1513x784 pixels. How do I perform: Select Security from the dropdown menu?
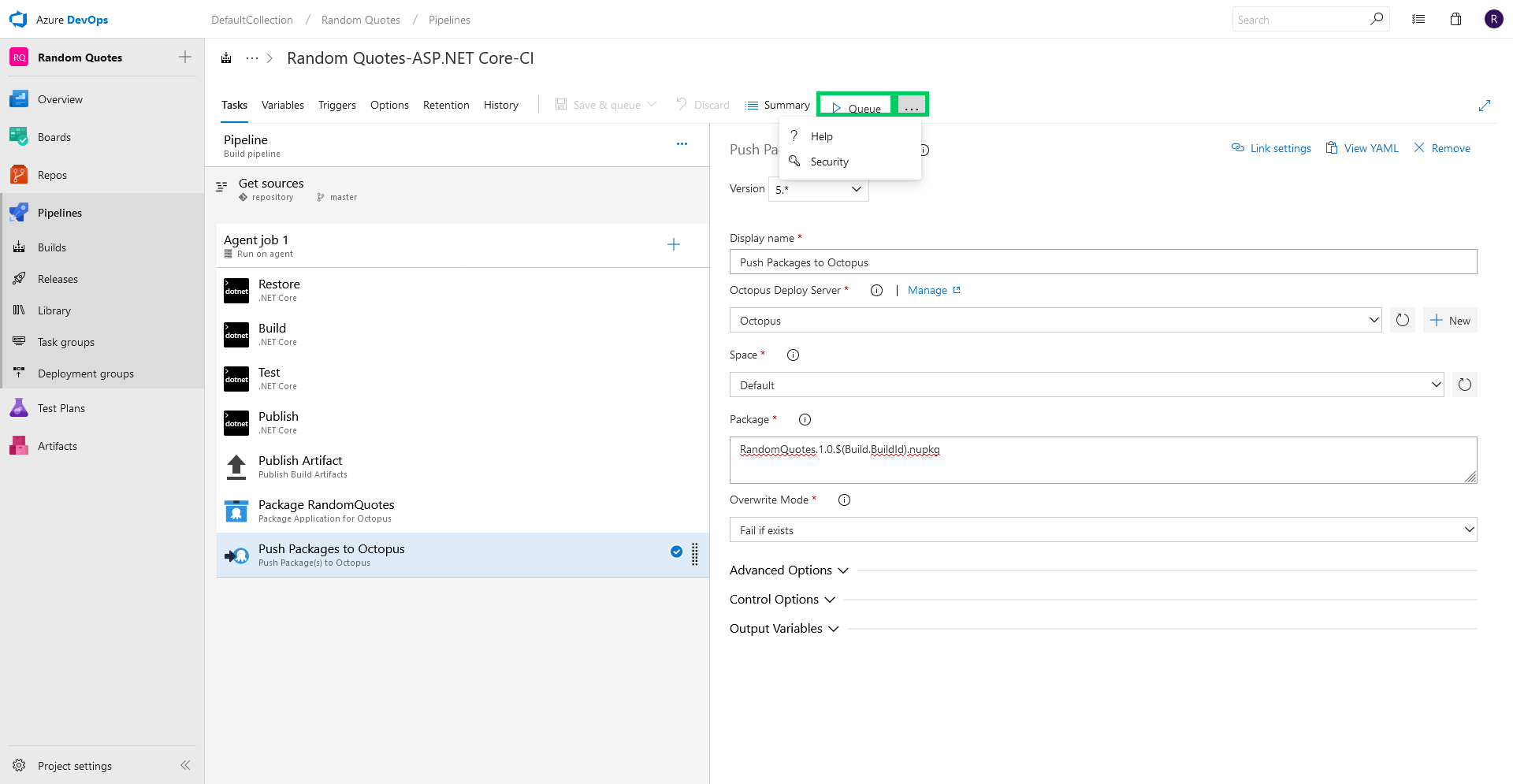(850, 162)
